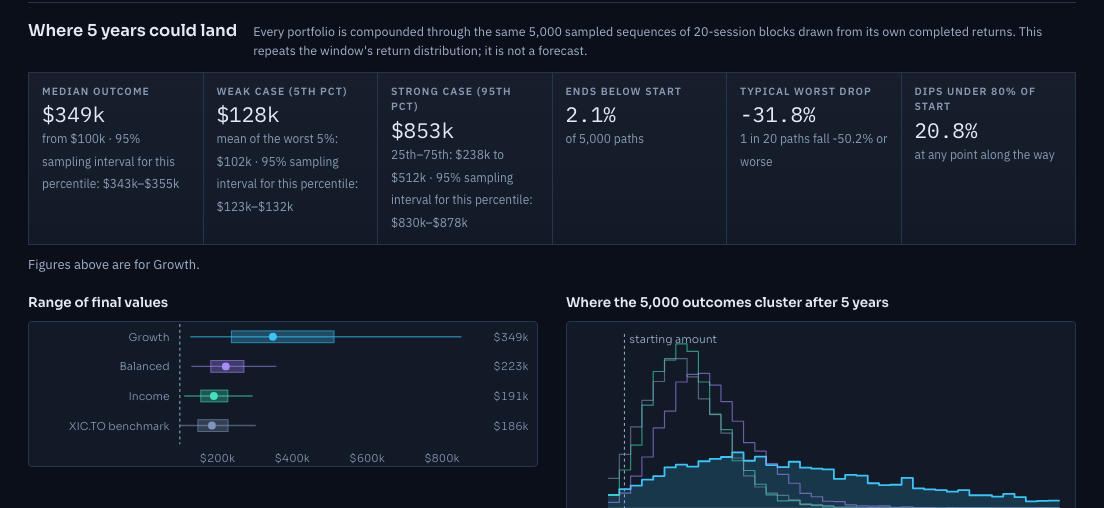Click the 'Range of final values' title

coord(98,303)
